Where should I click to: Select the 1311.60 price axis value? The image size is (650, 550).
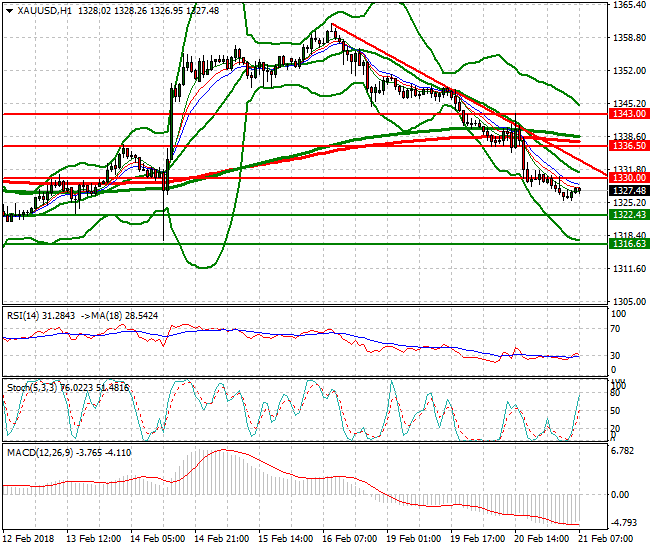(x=629, y=269)
